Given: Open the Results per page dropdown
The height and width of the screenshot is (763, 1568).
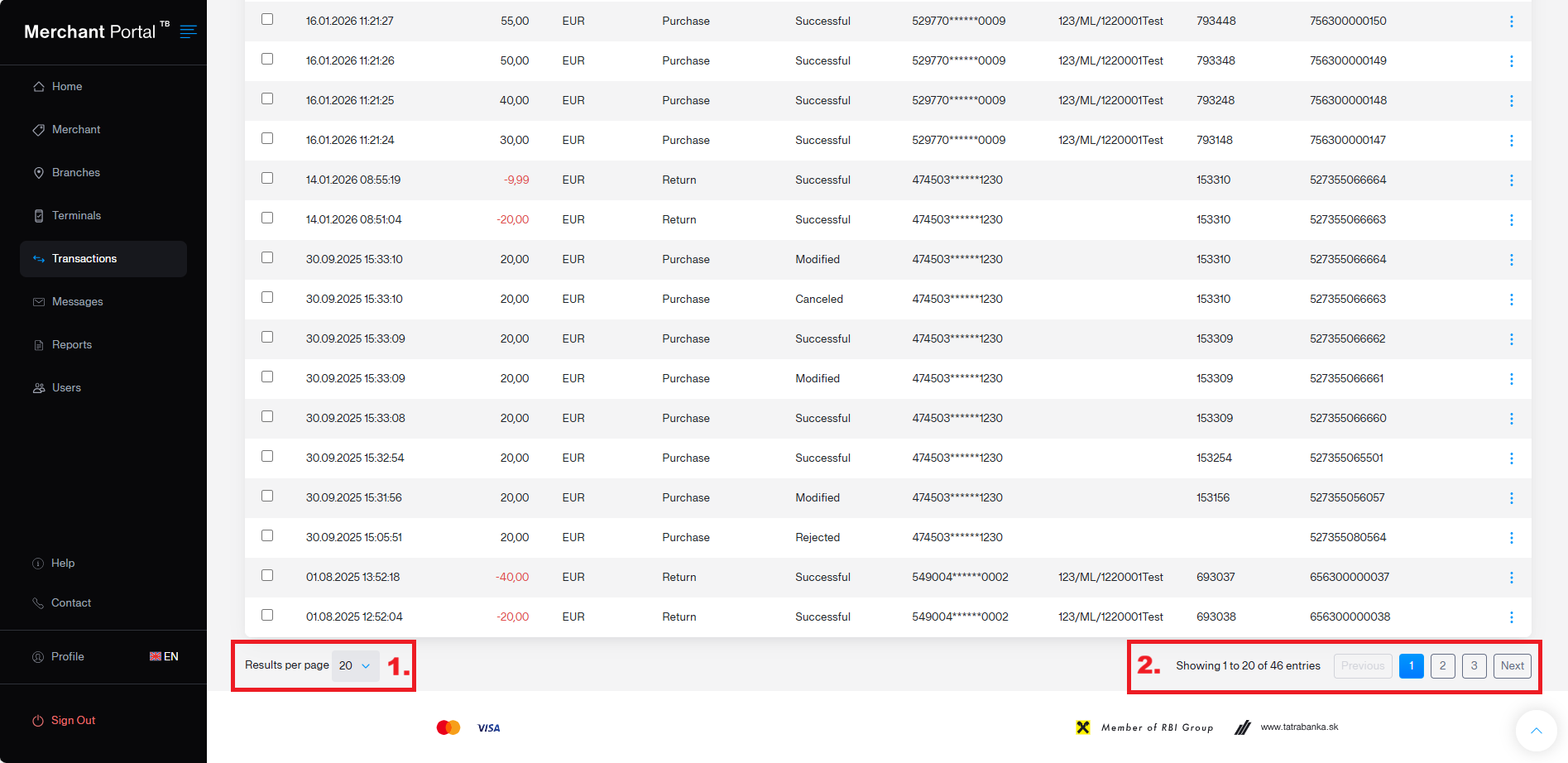Looking at the screenshot, I should click(x=355, y=665).
